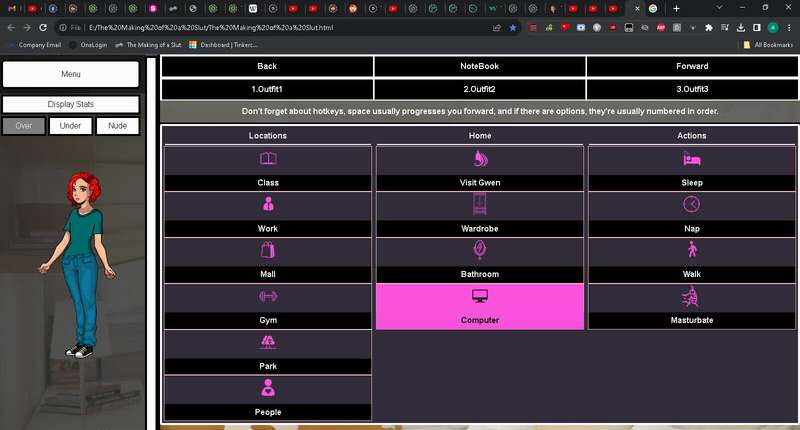Choose the Gym dumbbell icon
Screen dimensions: 800x430
click(x=268, y=296)
